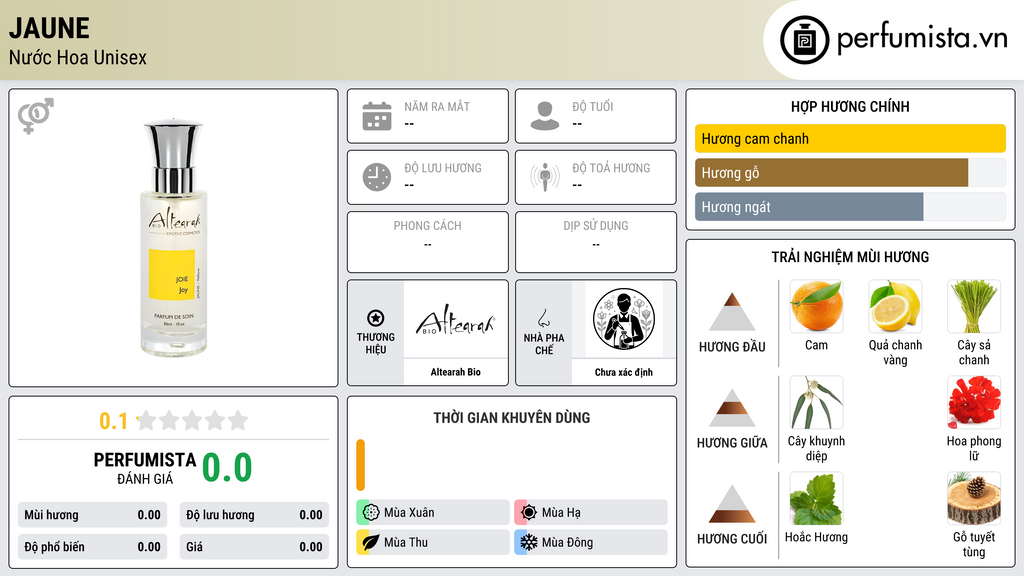Click the calendar icon for Năm ra mắt
The width and height of the screenshot is (1024, 576).
point(377,116)
